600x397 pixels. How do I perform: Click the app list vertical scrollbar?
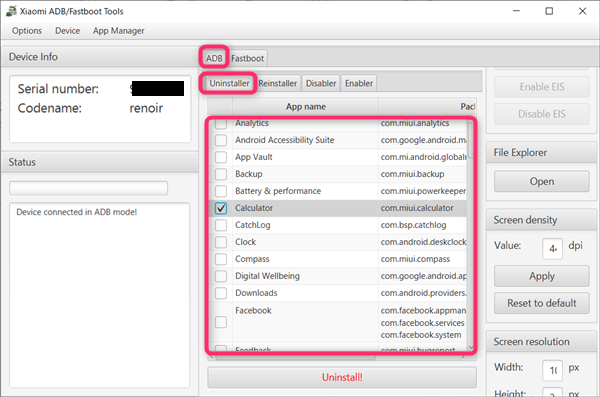(471, 140)
